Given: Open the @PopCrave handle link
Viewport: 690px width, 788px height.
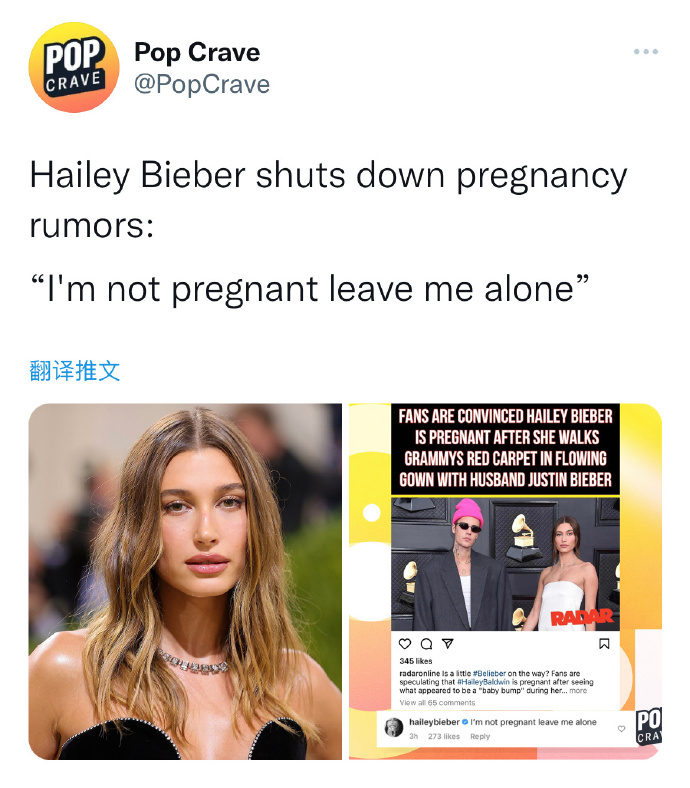Looking at the screenshot, I should tap(202, 84).
